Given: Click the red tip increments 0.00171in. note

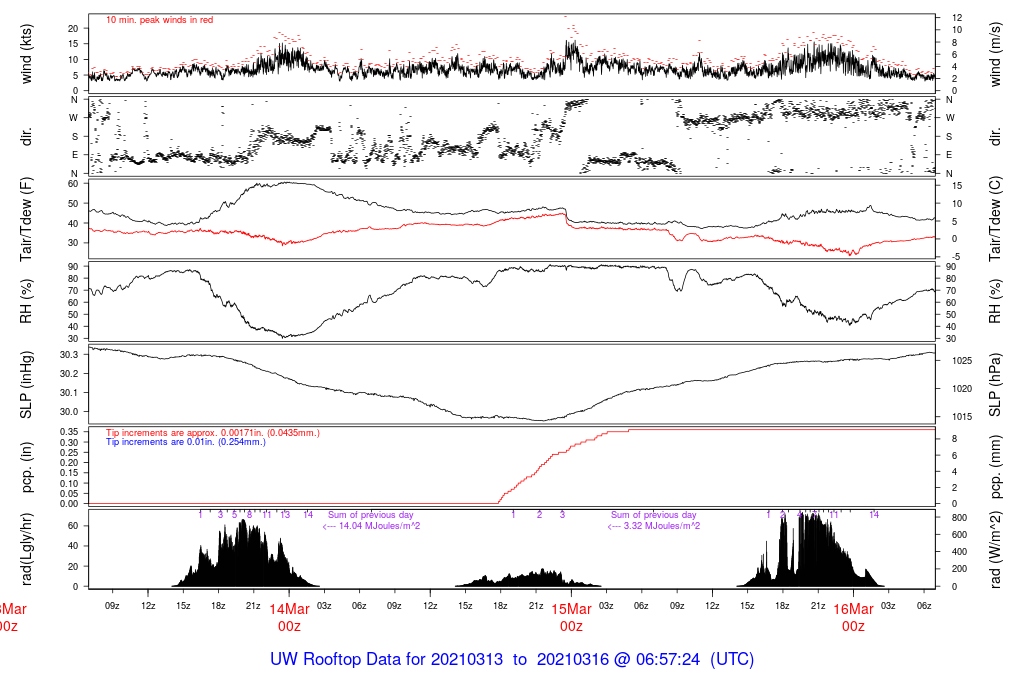Looking at the screenshot, I should click(x=213, y=433).
